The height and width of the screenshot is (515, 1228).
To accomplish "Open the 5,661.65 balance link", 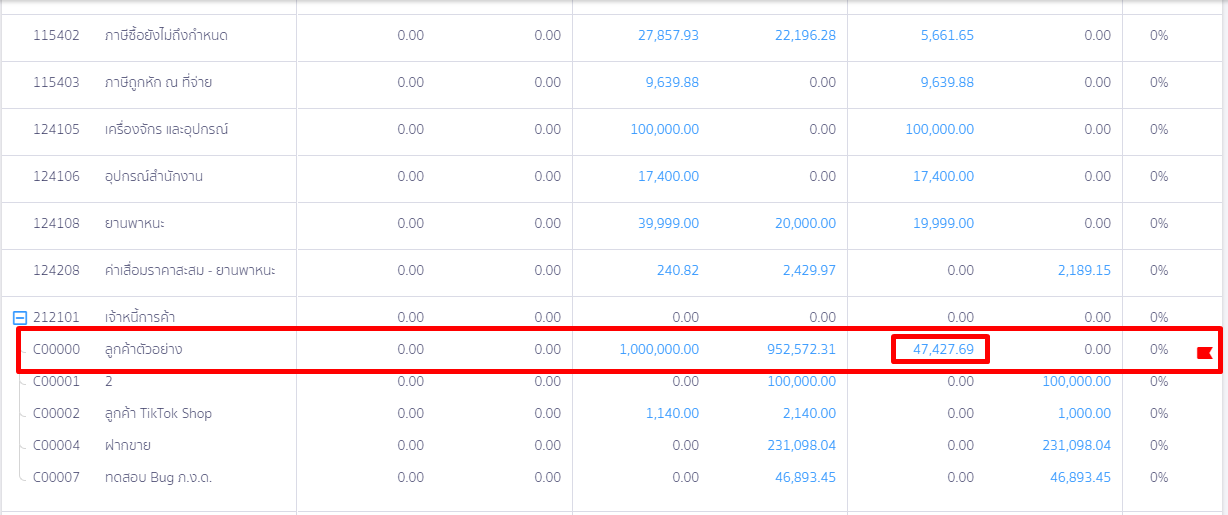I will (x=947, y=36).
